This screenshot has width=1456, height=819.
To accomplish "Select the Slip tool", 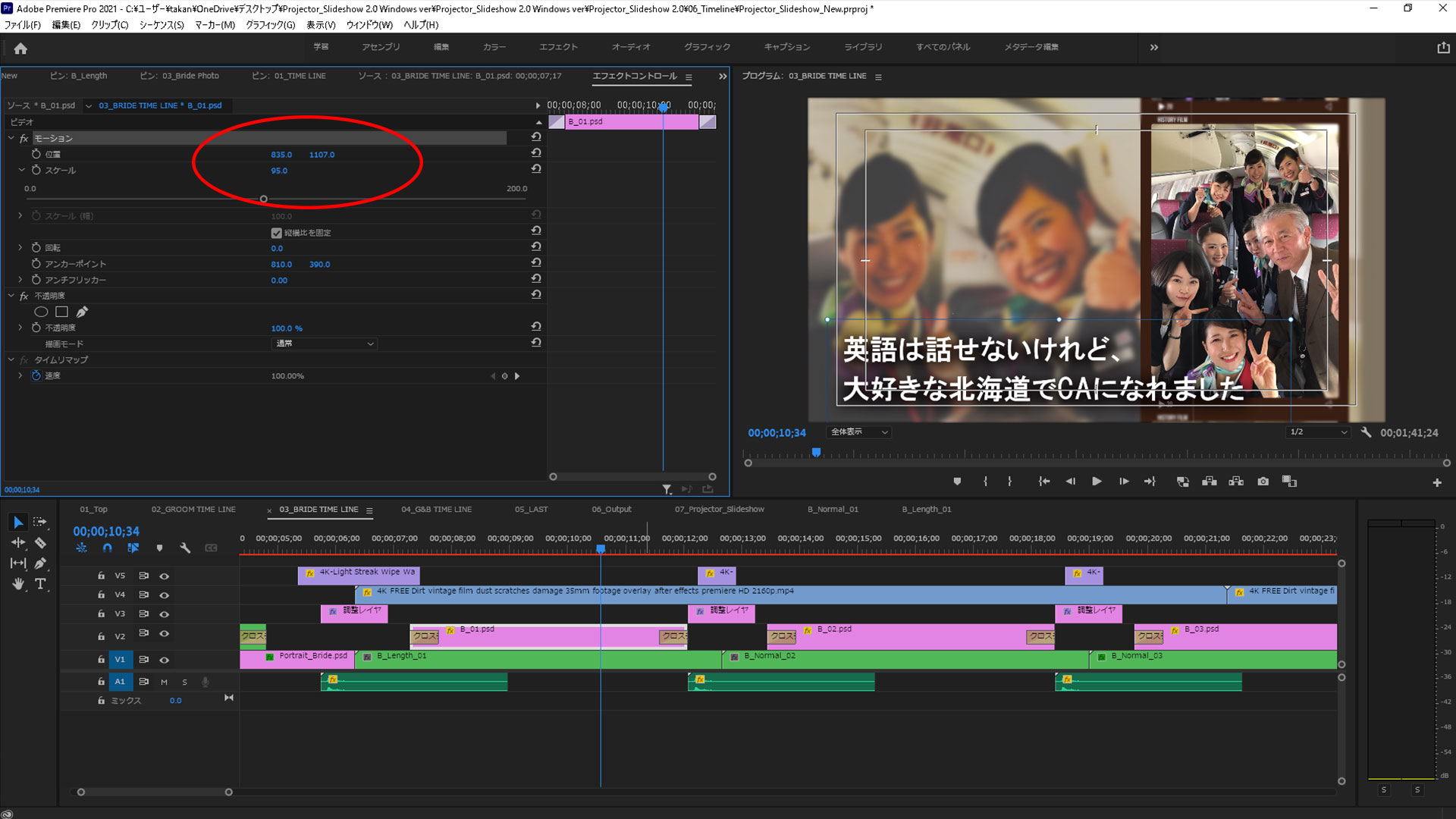I will pyautogui.click(x=18, y=563).
